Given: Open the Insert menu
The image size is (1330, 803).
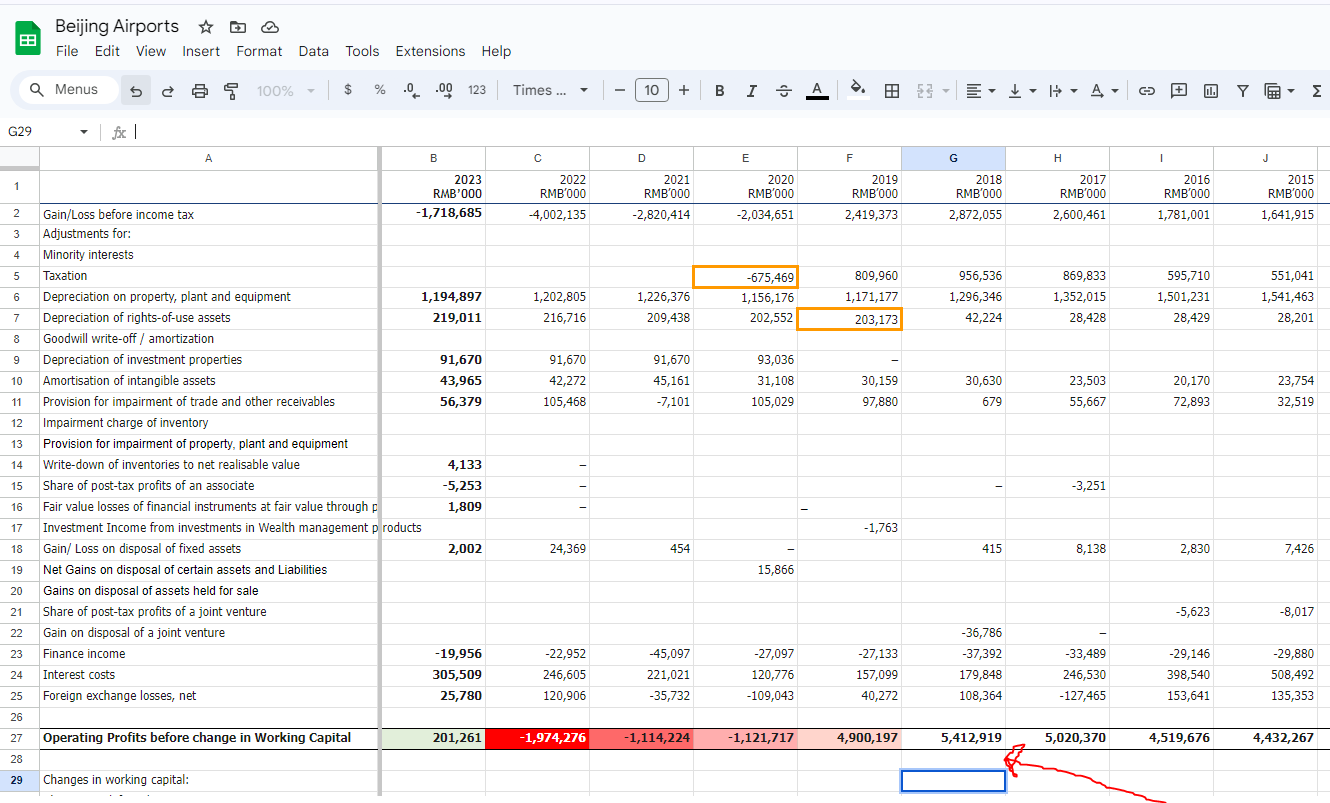Looking at the screenshot, I should tap(201, 51).
